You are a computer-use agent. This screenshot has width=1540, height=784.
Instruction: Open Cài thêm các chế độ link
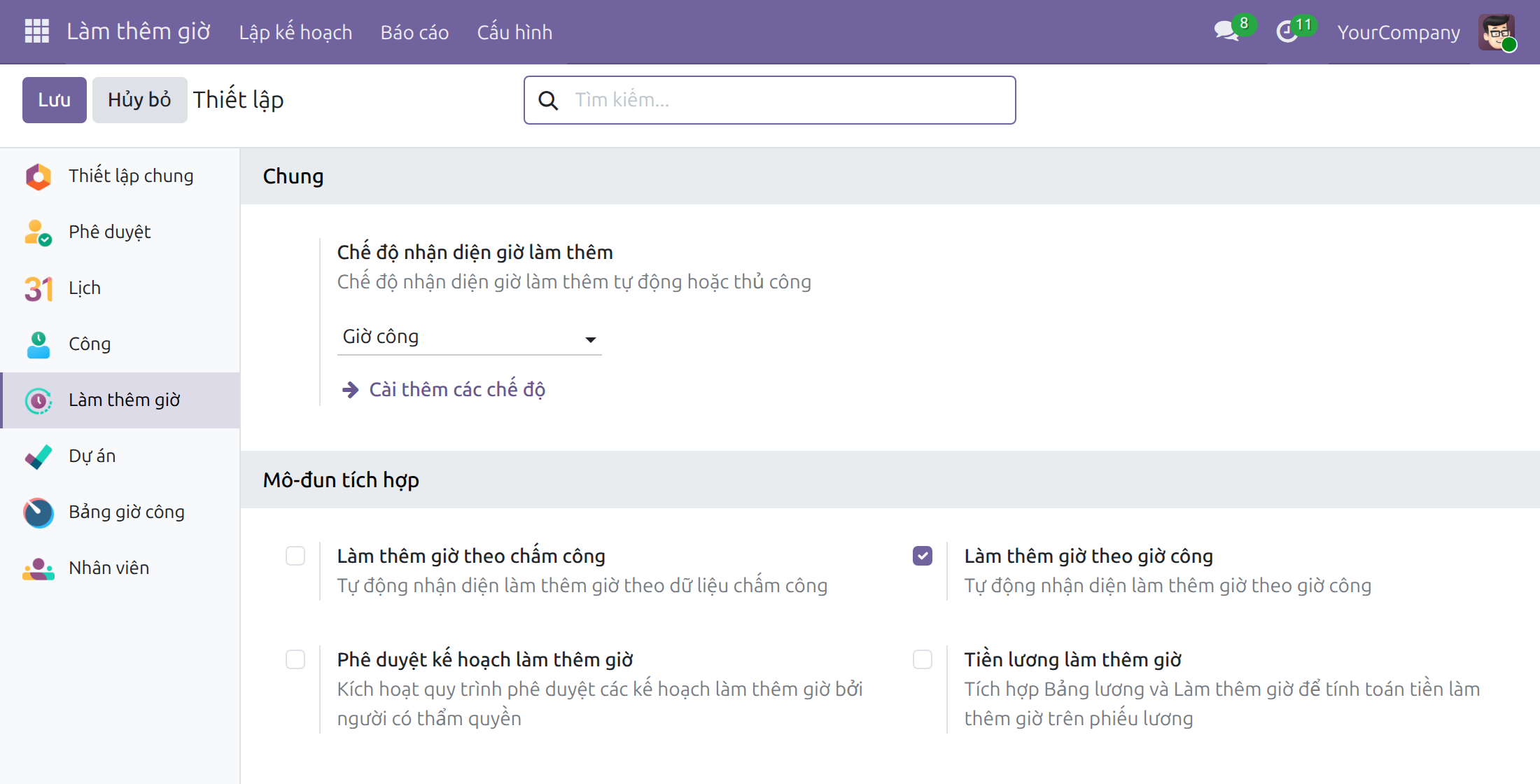(x=457, y=389)
